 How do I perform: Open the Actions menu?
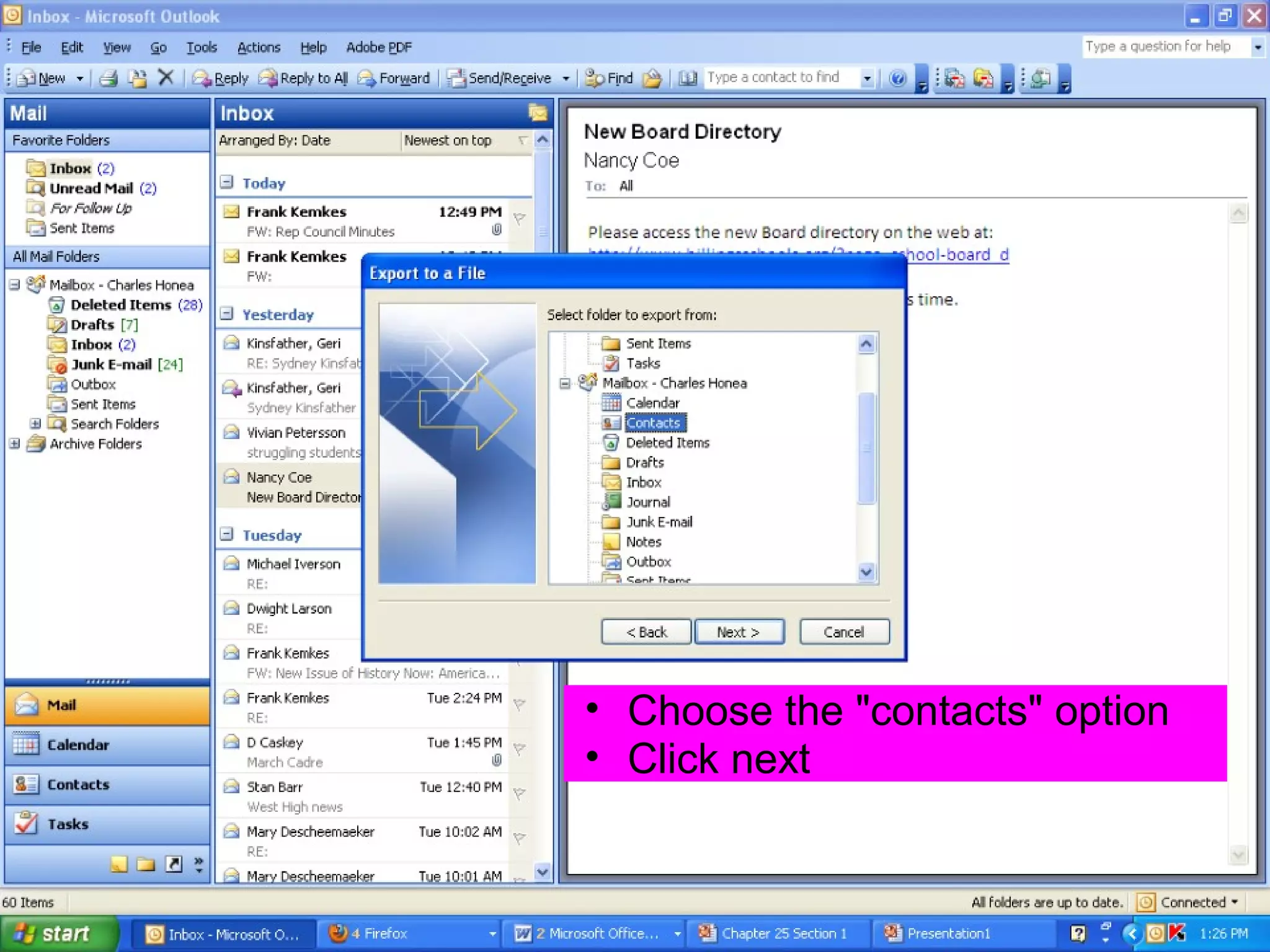pyautogui.click(x=259, y=47)
